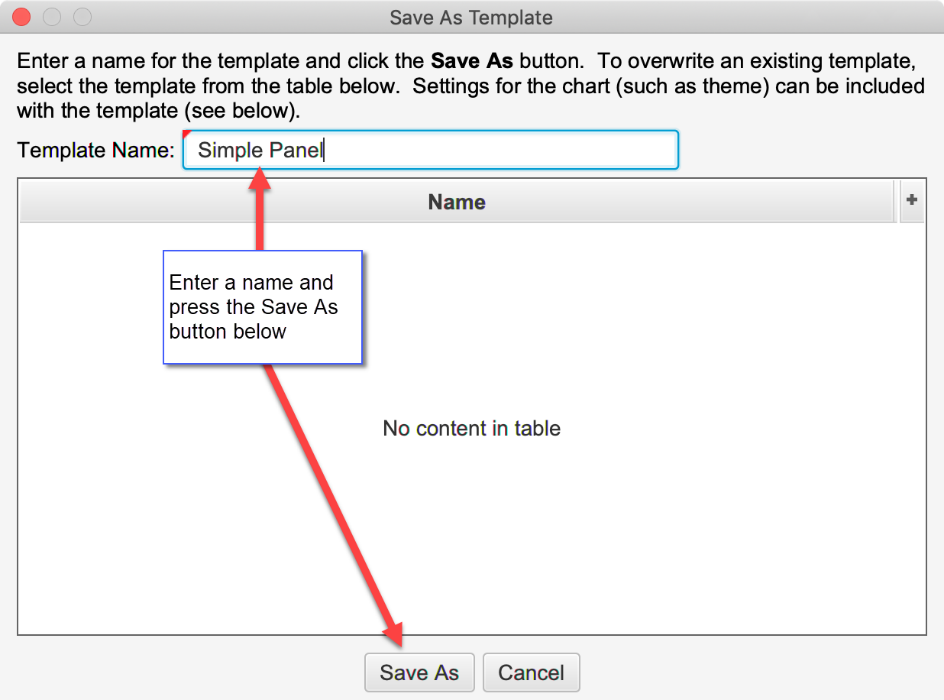Place cursor after "Panel" in name field
The height and width of the screenshot is (700, 944).
click(325, 150)
